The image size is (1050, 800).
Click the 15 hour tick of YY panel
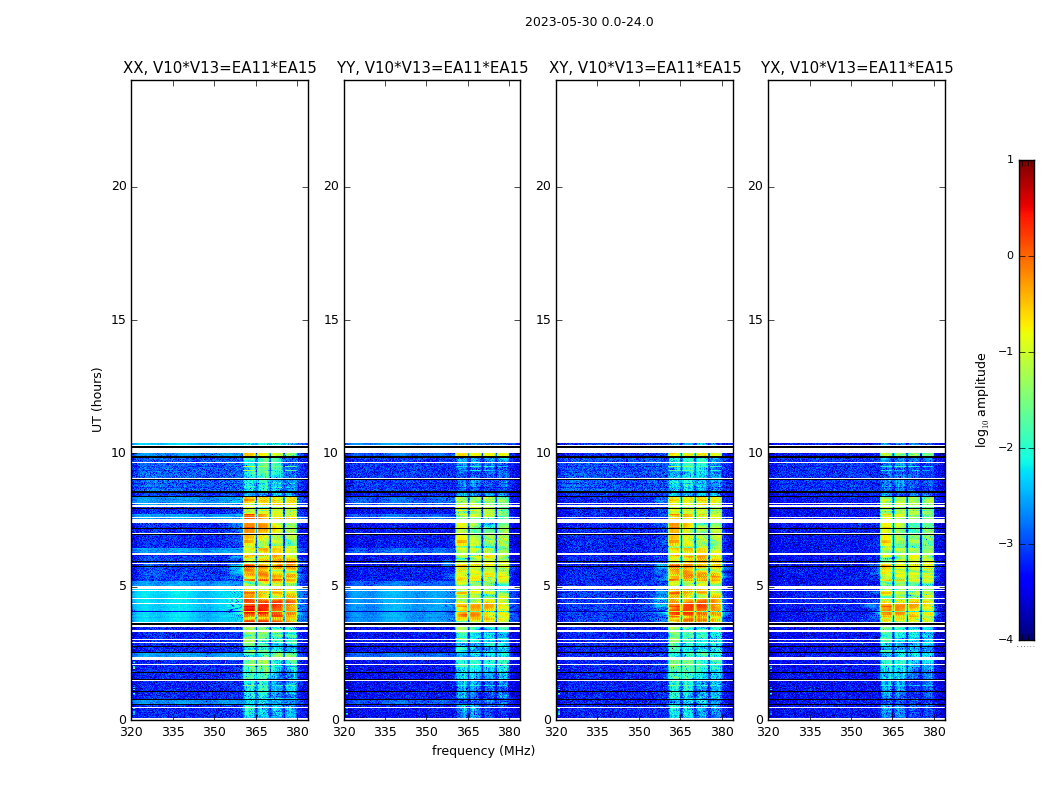pyautogui.click(x=331, y=320)
